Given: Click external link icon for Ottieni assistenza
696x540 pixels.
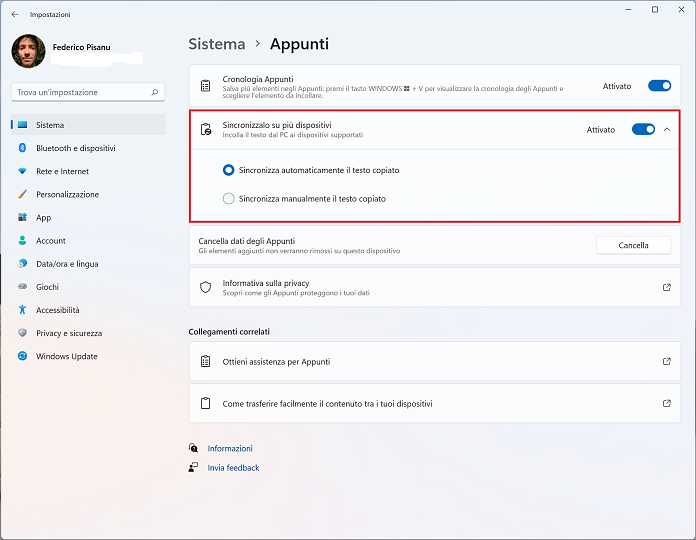Looking at the screenshot, I should pyautogui.click(x=666, y=361).
